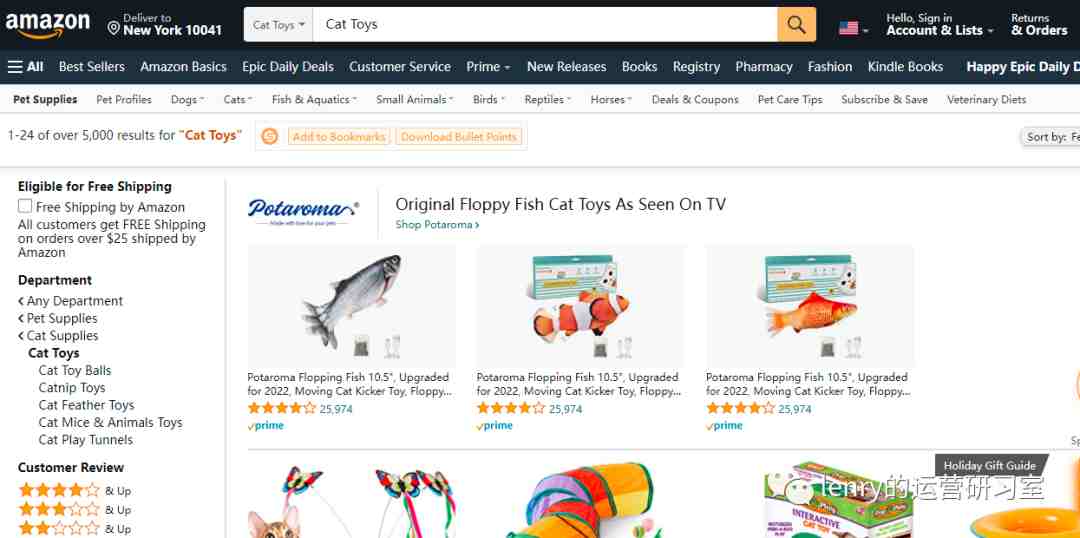The height and width of the screenshot is (538, 1080).
Task: Open the Cat Toys search category dropdown
Action: tap(278, 25)
